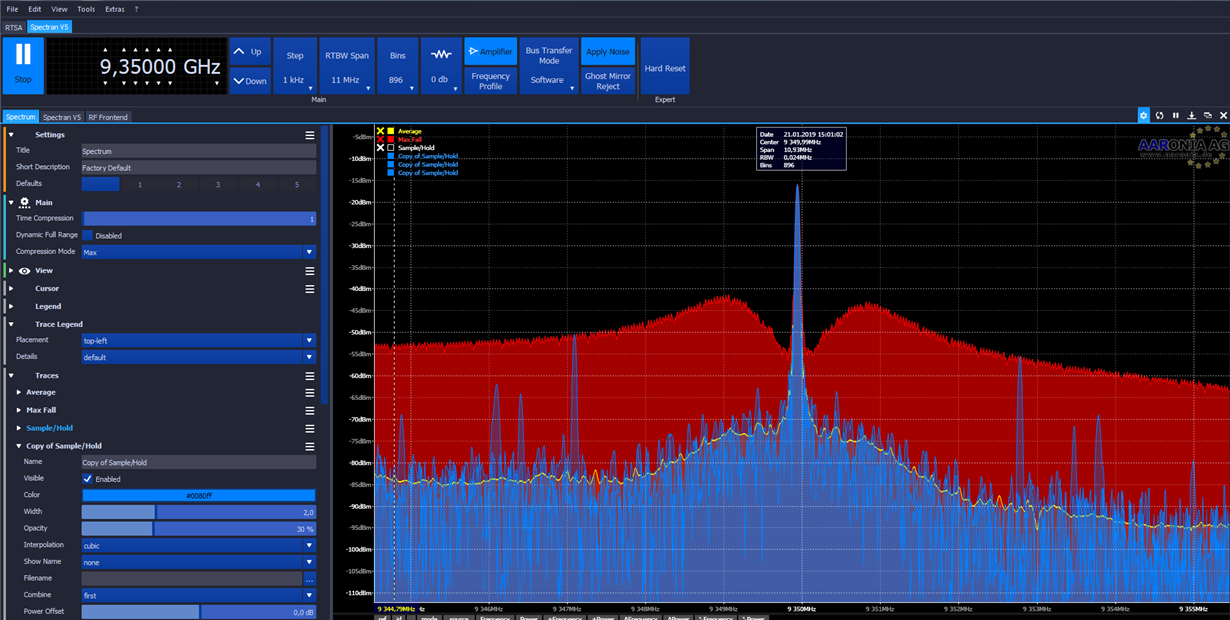Click the refresh icon above the spectrum

coord(1160,116)
